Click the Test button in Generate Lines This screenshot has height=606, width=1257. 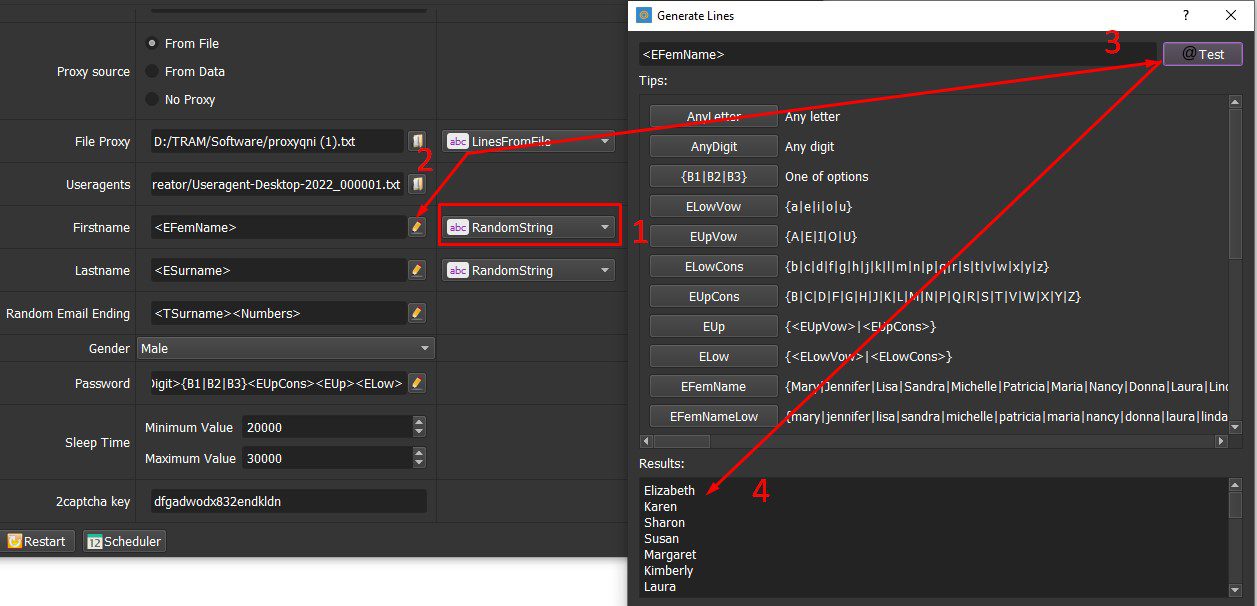(x=1203, y=54)
